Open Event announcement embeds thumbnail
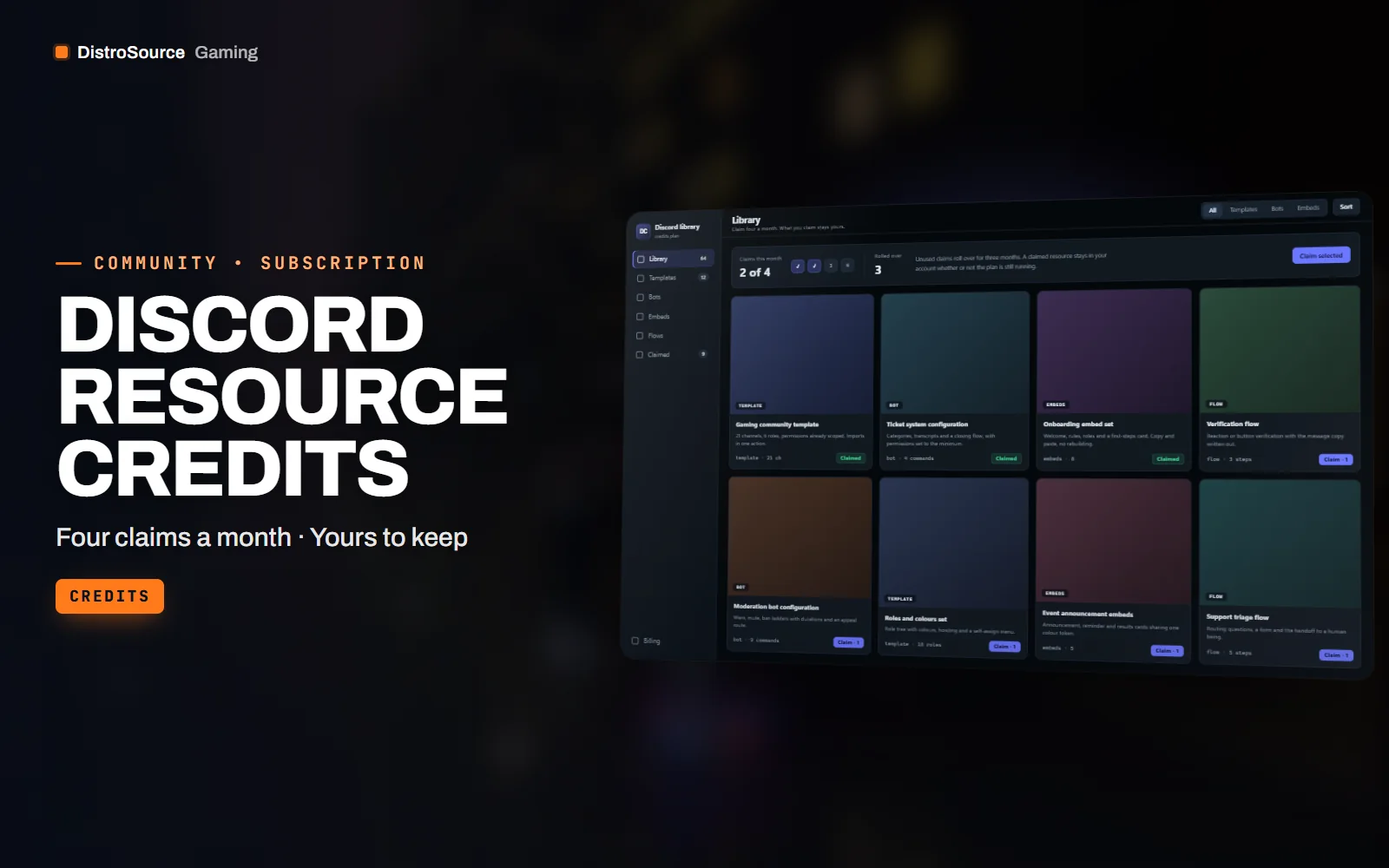 pyautogui.click(x=1113, y=542)
